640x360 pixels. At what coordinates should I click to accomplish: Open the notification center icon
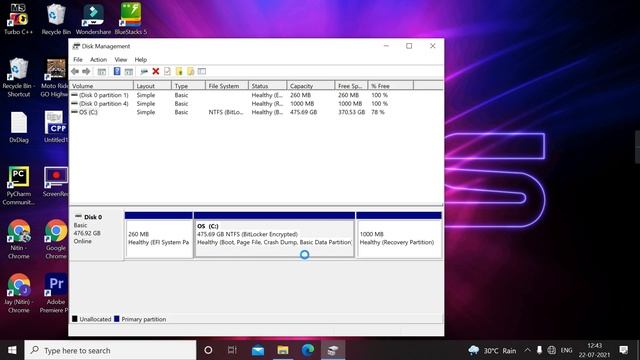point(623,350)
